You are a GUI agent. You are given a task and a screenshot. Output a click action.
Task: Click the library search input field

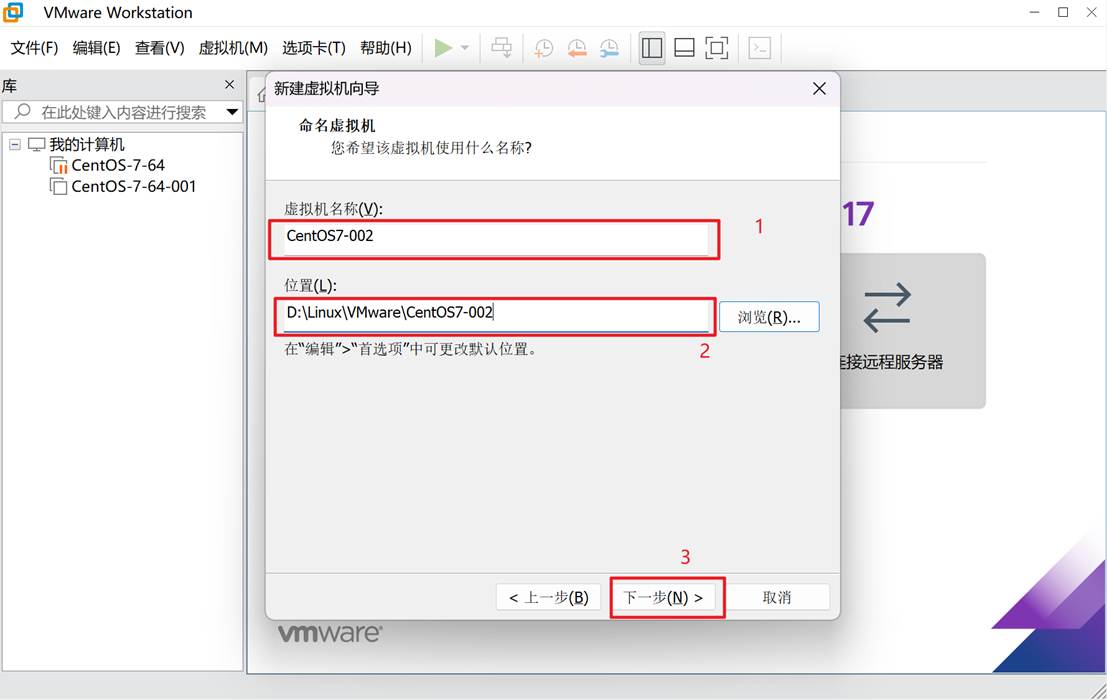(123, 112)
